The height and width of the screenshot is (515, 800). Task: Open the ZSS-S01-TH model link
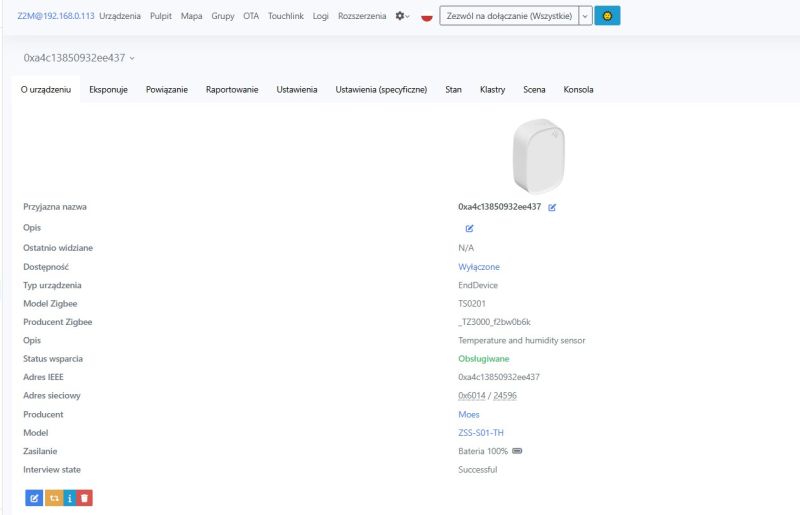click(x=481, y=432)
